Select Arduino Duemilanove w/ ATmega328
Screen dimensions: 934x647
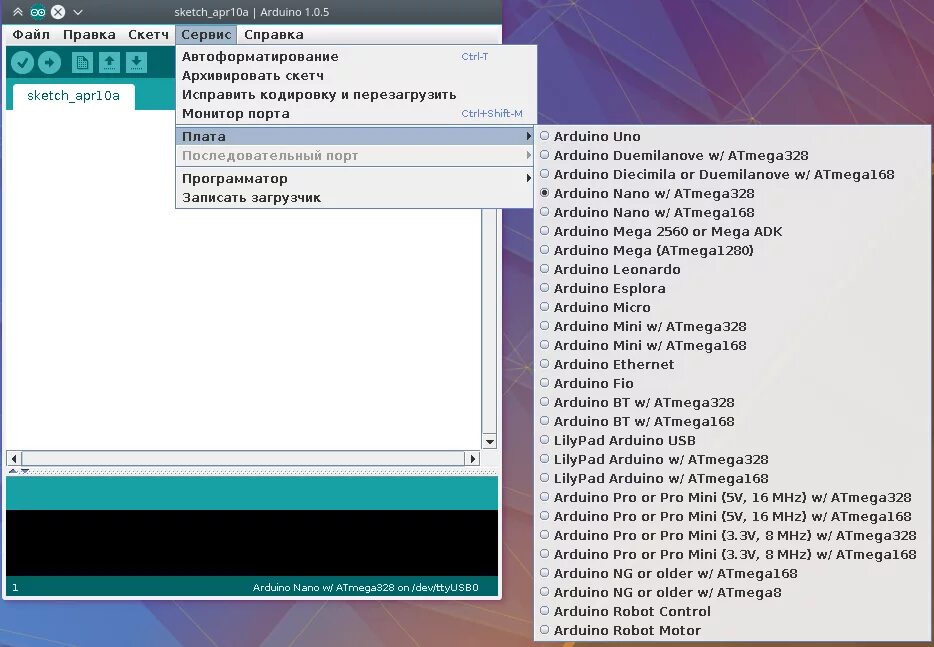732,155
